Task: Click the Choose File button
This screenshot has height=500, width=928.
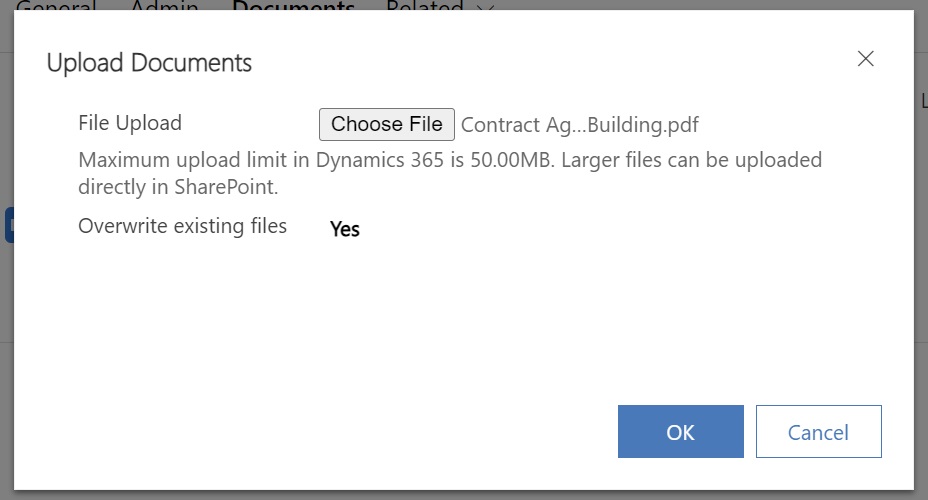Action: point(386,124)
